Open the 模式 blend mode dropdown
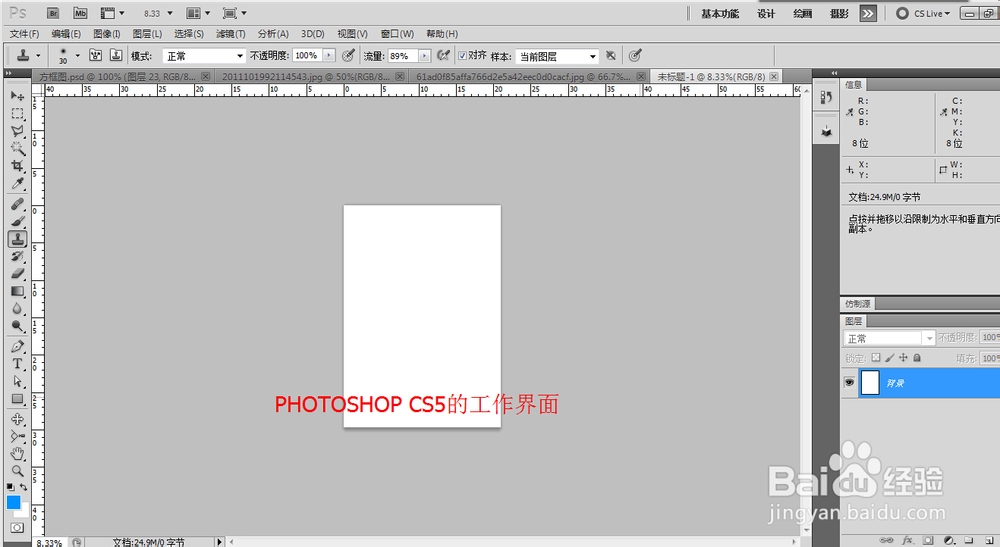1000x547 pixels. [x=204, y=56]
